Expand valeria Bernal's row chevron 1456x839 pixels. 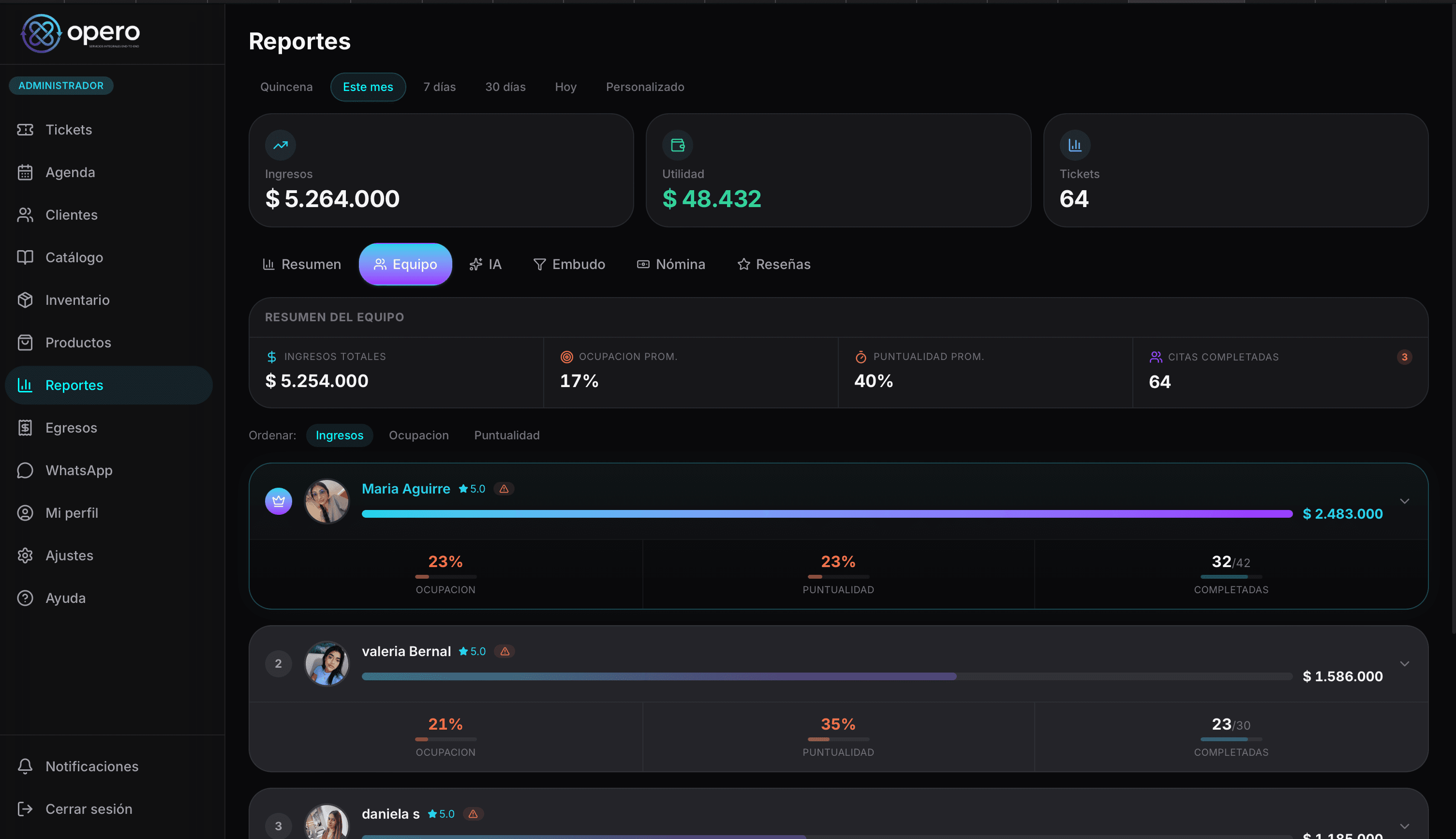click(x=1404, y=664)
